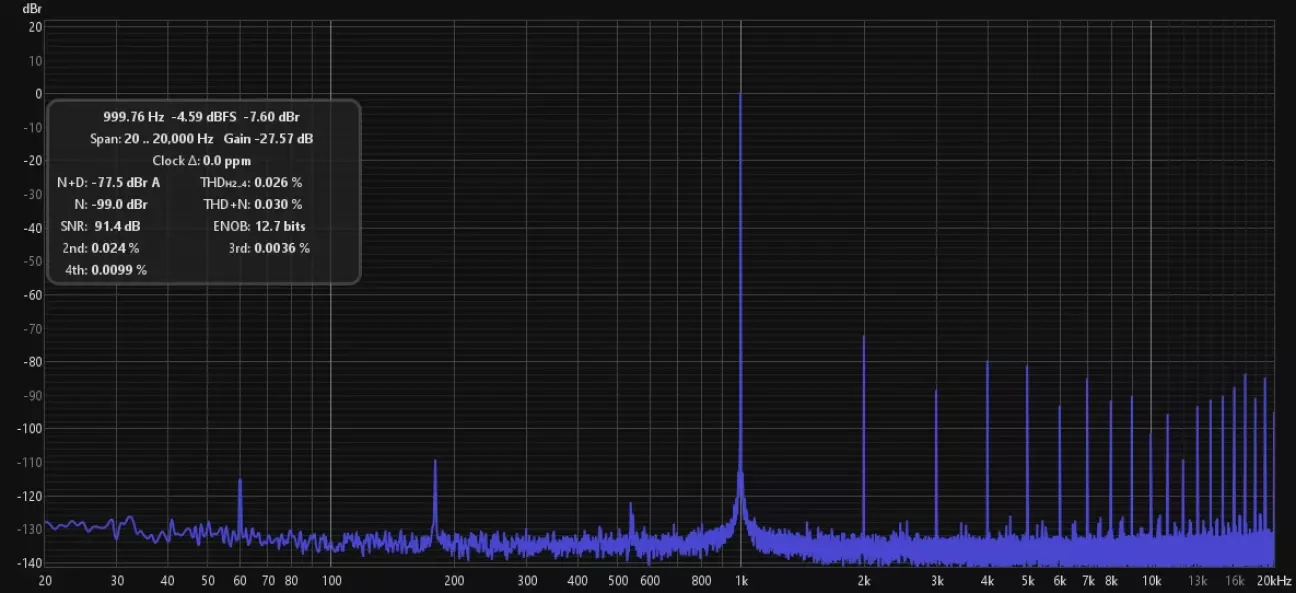Click the 800 label on the frequency axis
The image size is (1296, 593).
(701, 581)
